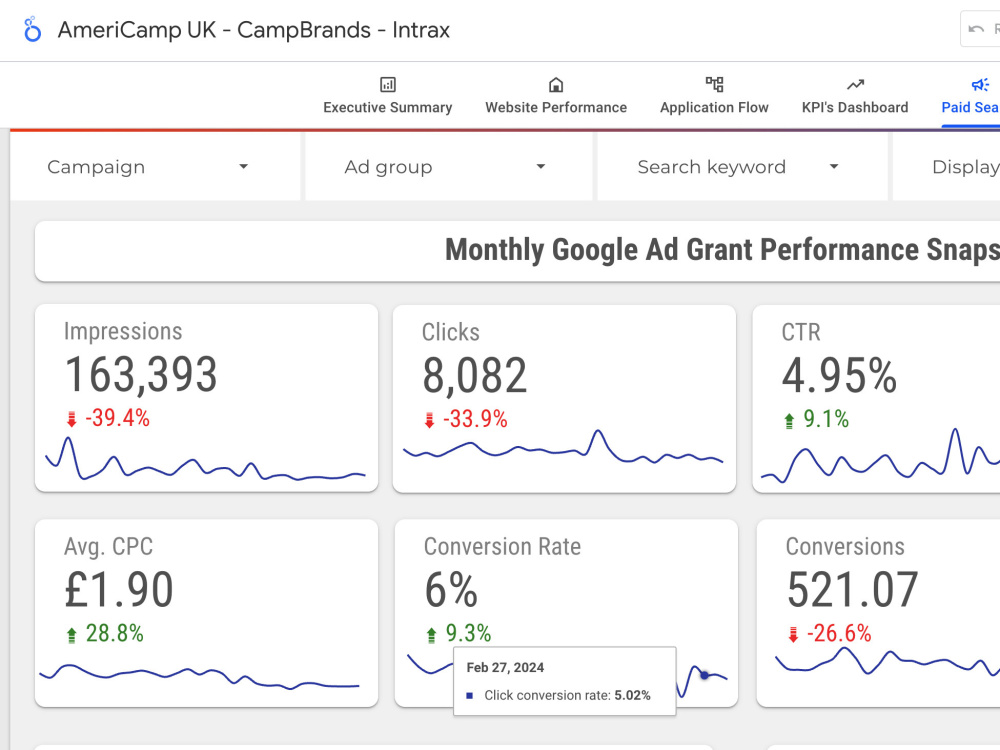Click the KPI's Dashboard trend-line icon

[x=855, y=85]
